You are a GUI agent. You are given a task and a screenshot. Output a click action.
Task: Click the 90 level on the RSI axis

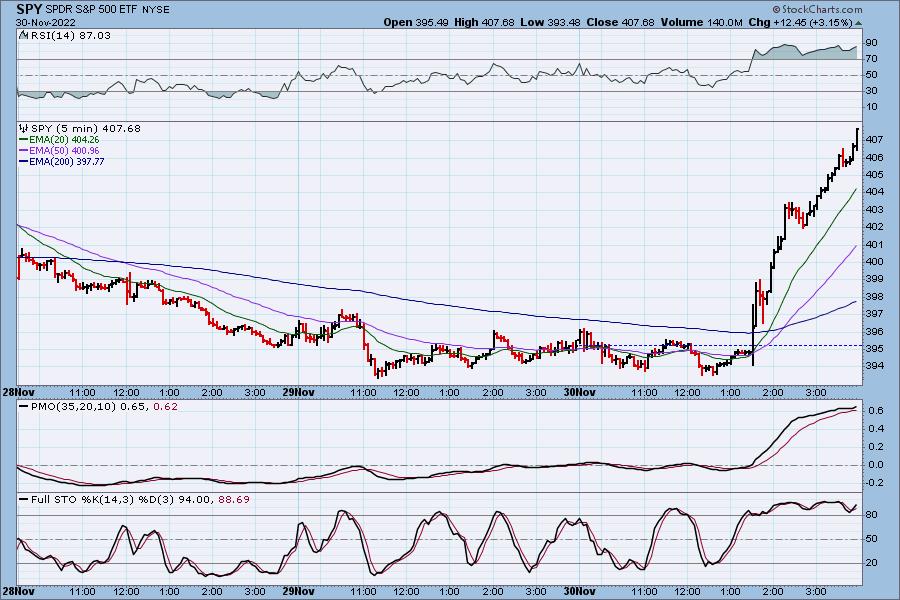(x=872, y=43)
